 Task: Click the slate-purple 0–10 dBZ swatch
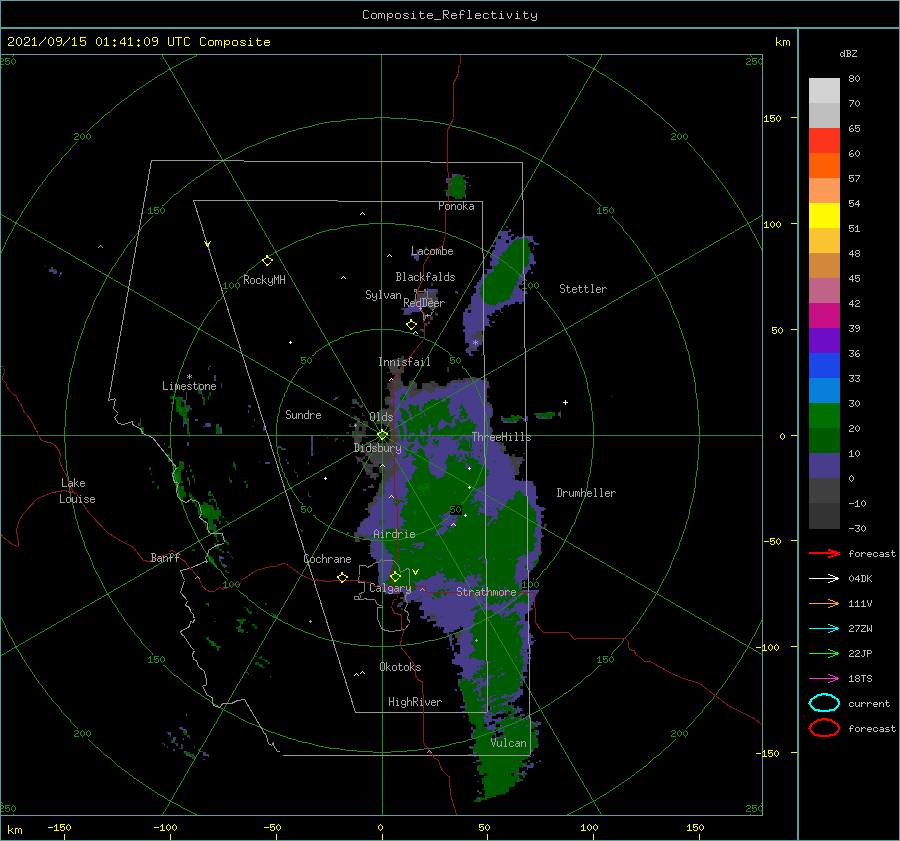click(824, 465)
